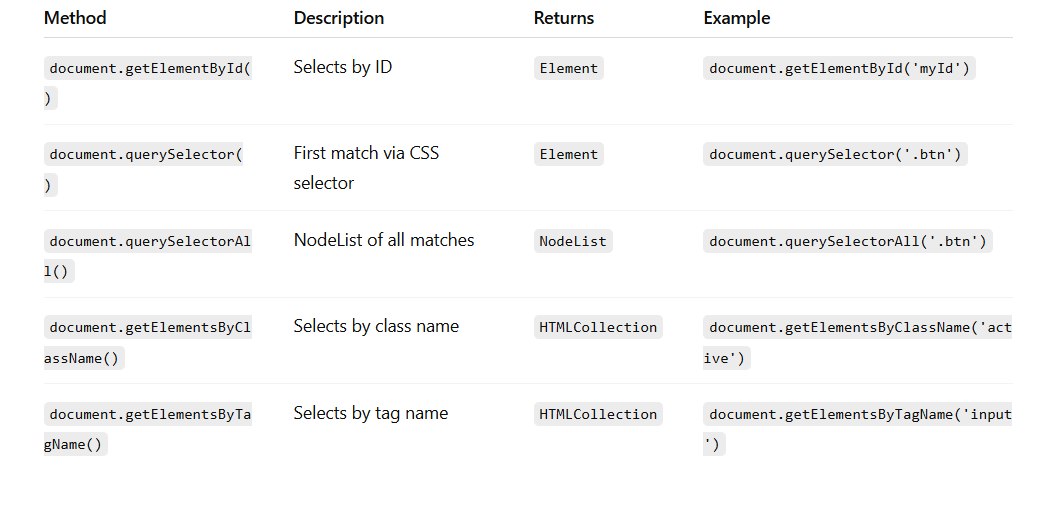Click the Returns column header

tap(563, 18)
